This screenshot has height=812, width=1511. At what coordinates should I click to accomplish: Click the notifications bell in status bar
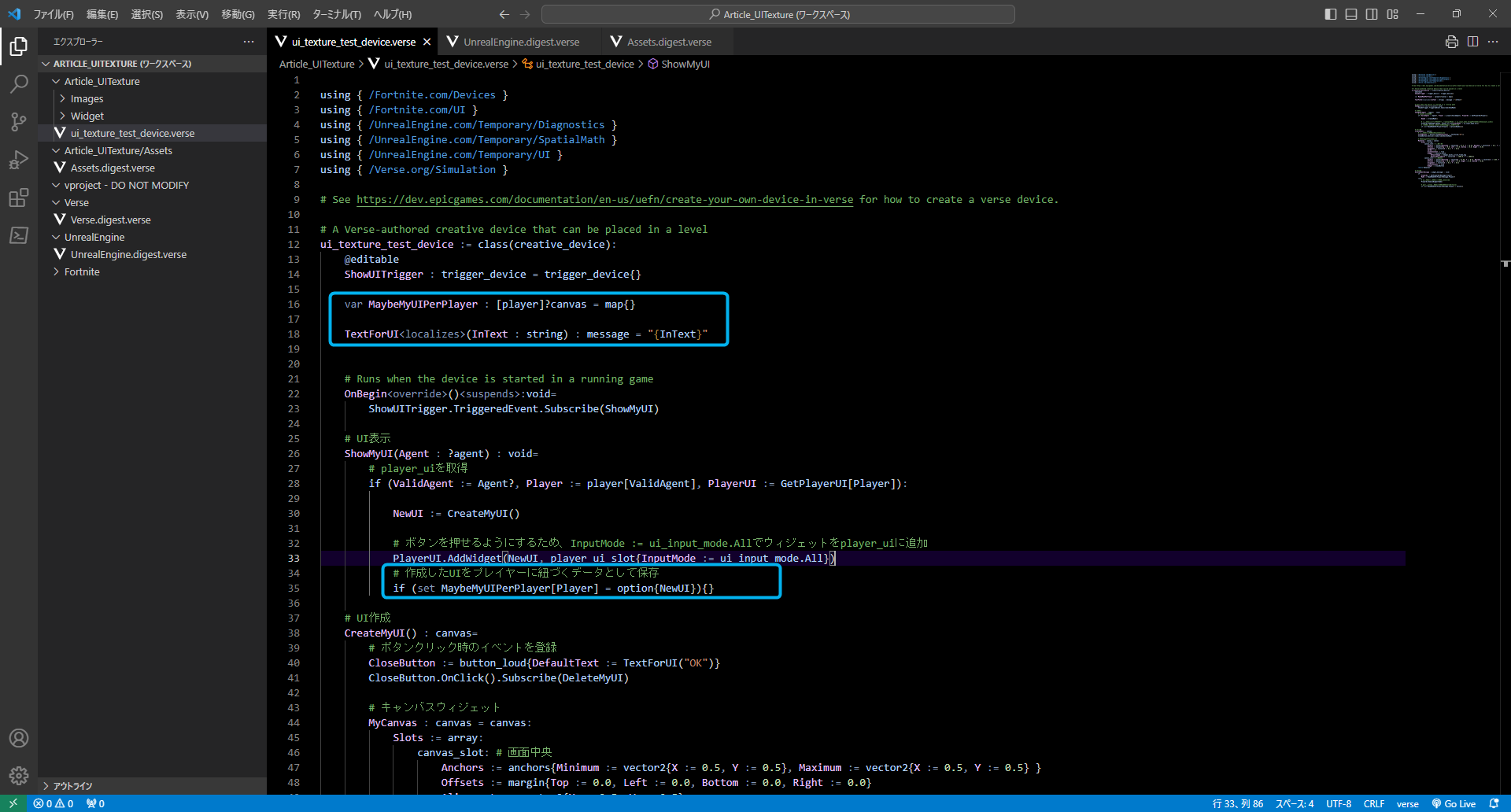click(x=1494, y=803)
